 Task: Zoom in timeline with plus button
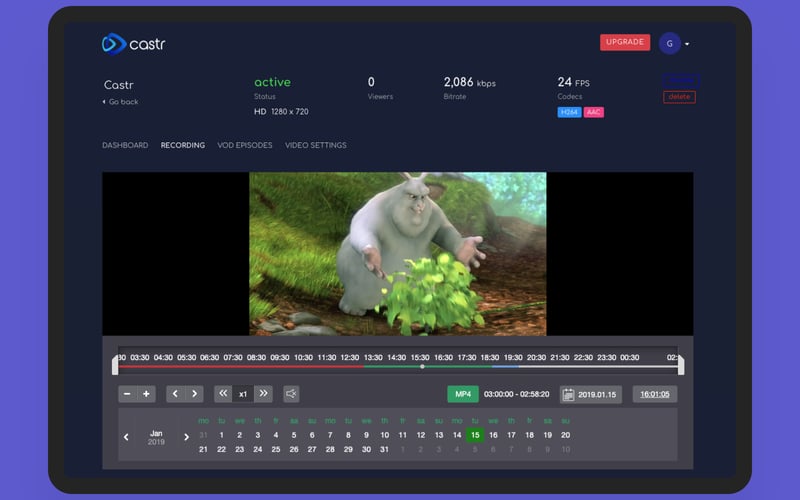146,394
